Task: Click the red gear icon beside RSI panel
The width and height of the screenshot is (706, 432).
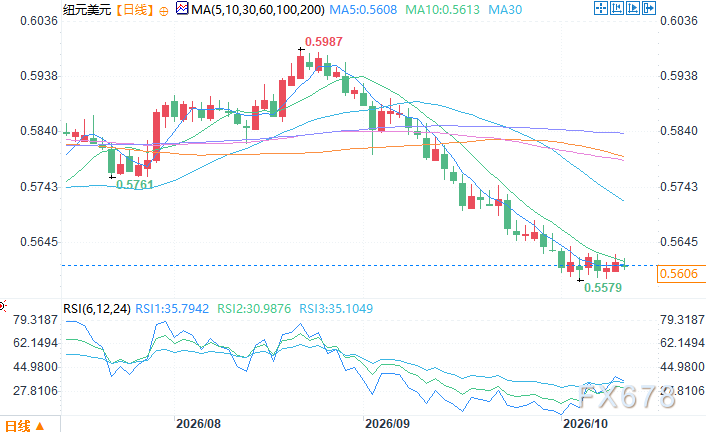Action: pyautogui.click(x=2, y=307)
